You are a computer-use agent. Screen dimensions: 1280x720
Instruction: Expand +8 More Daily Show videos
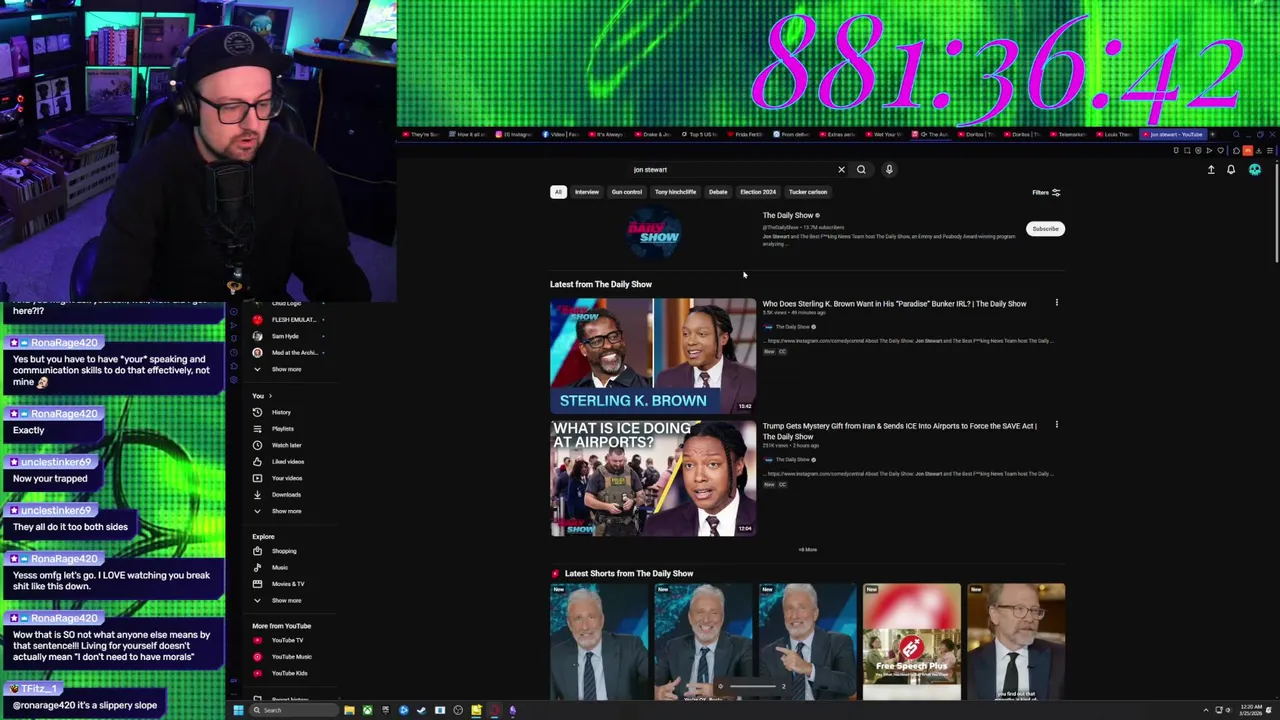tap(807, 550)
